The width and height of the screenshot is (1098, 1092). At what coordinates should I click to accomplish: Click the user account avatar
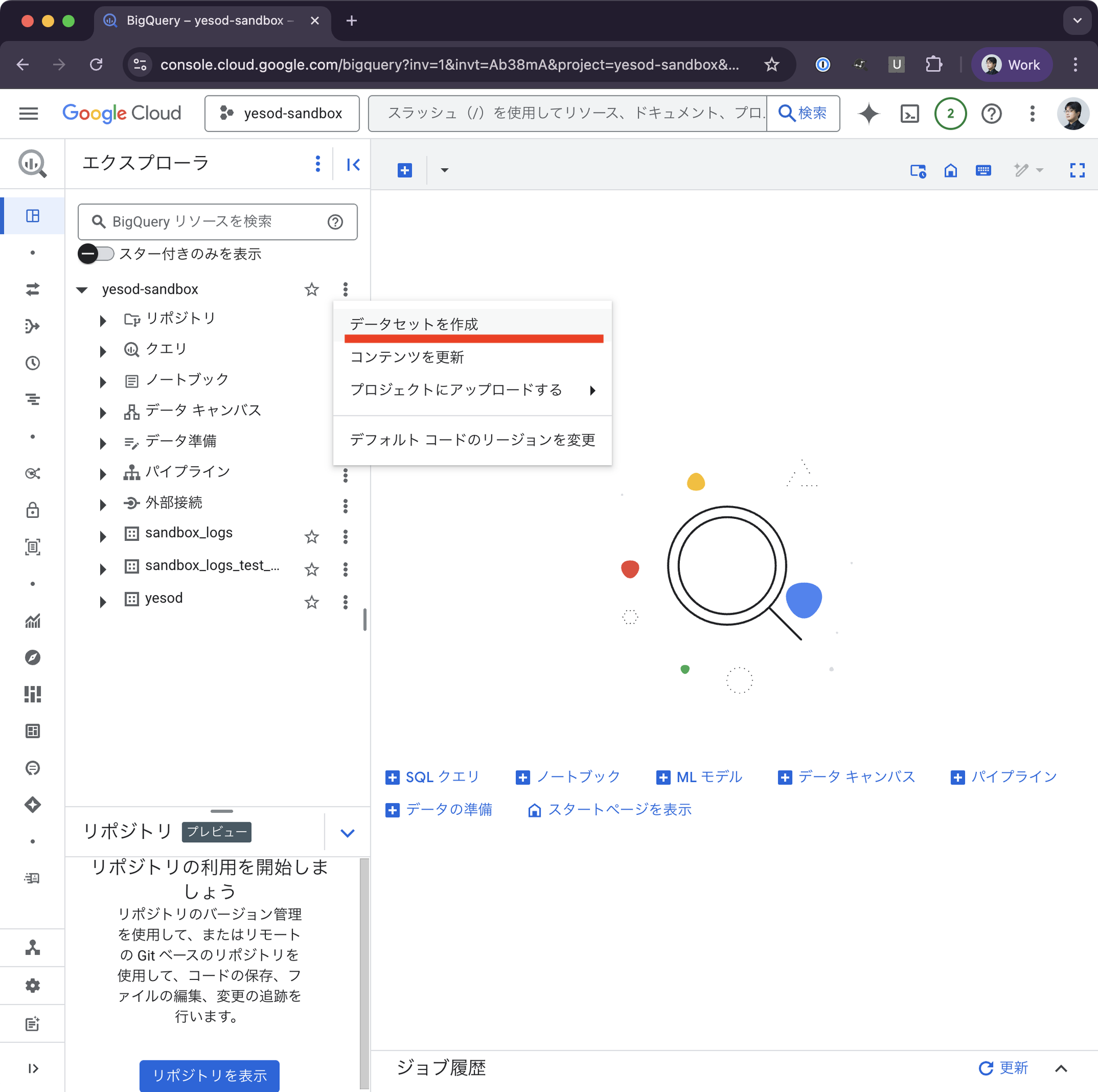(1072, 114)
